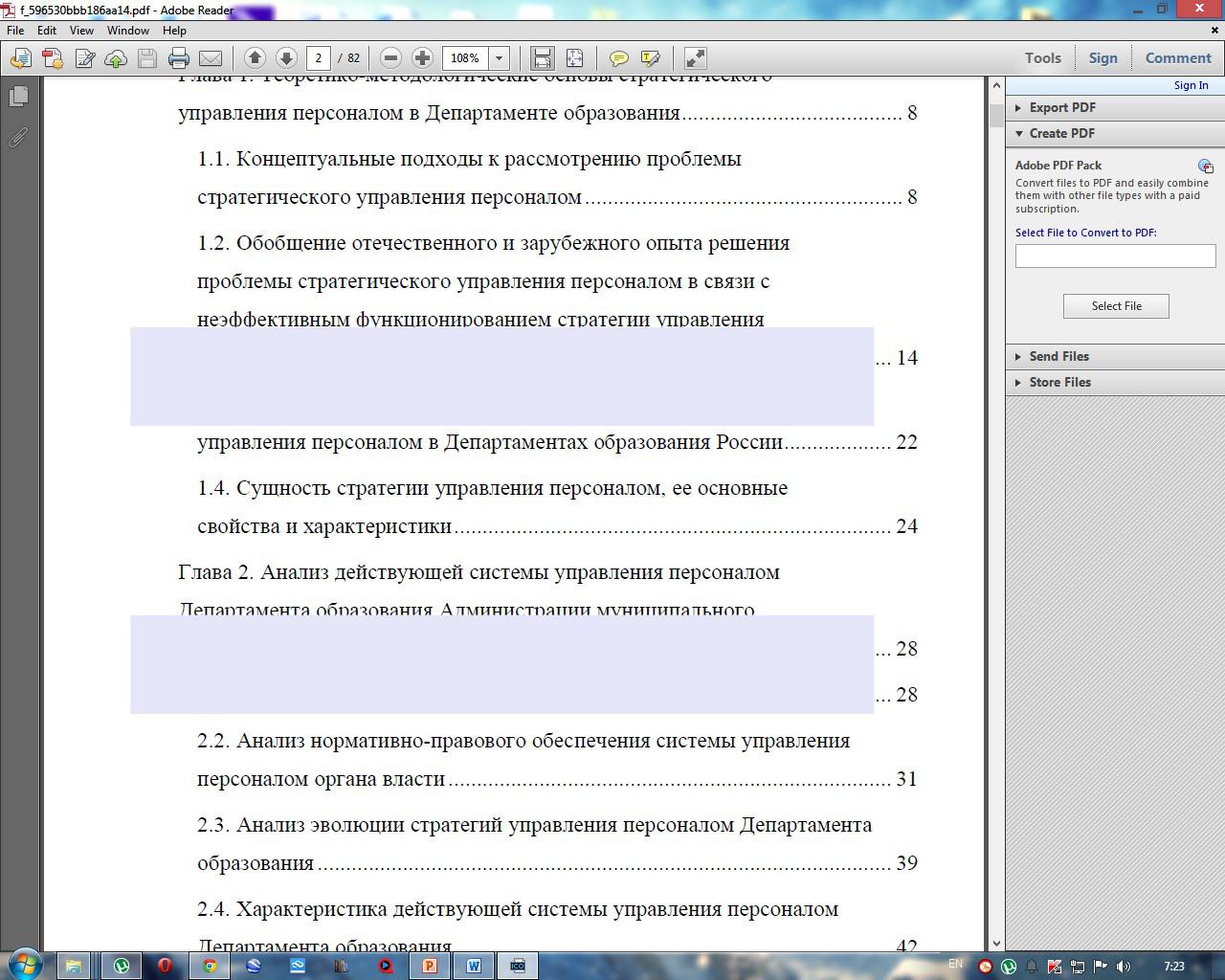The height and width of the screenshot is (980, 1225).
Task: Toggle fit one full page view
Action: tap(574, 58)
